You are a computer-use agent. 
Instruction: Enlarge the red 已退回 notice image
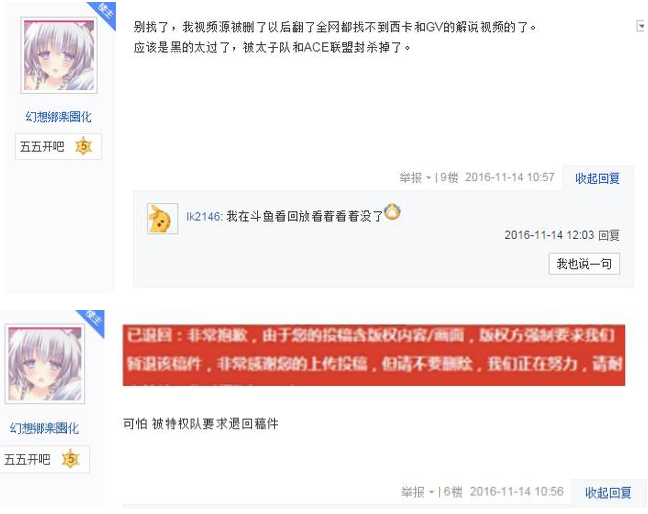click(374, 355)
